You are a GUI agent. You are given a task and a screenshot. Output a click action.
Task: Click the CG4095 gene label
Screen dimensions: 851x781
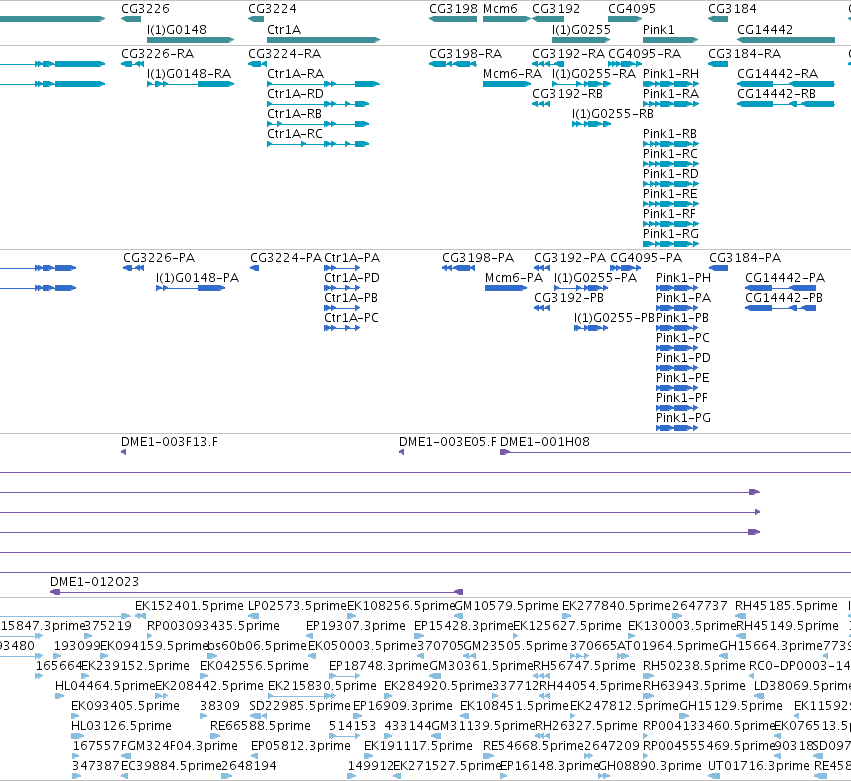(632, 9)
